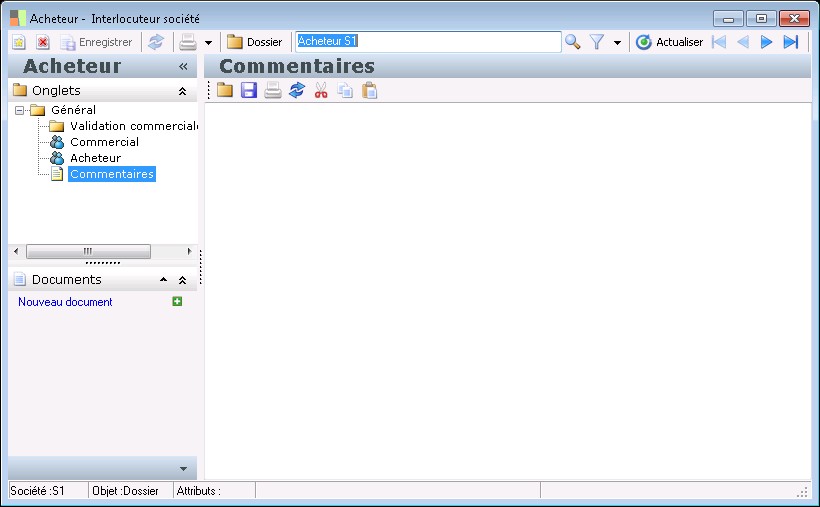Click the new record icon in top toolbar
The width and height of the screenshot is (820, 507).
click(x=19, y=42)
